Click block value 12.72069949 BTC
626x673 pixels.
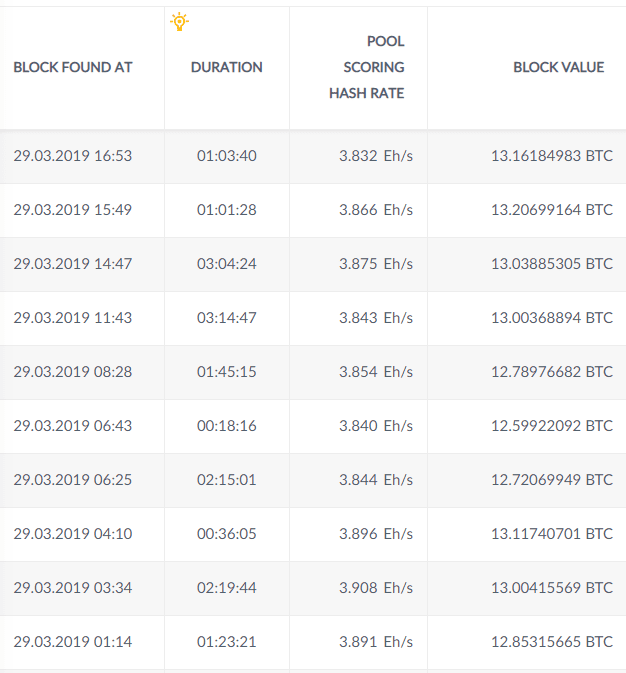click(x=552, y=480)
